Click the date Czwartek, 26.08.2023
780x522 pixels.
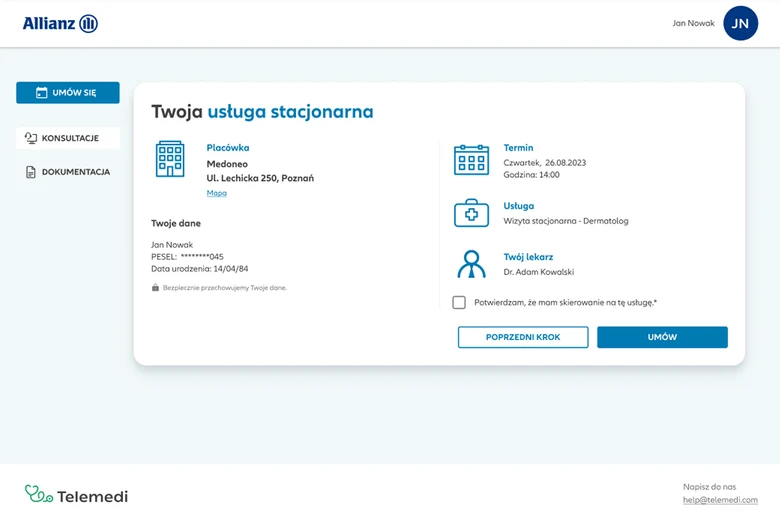pos(545,163)
